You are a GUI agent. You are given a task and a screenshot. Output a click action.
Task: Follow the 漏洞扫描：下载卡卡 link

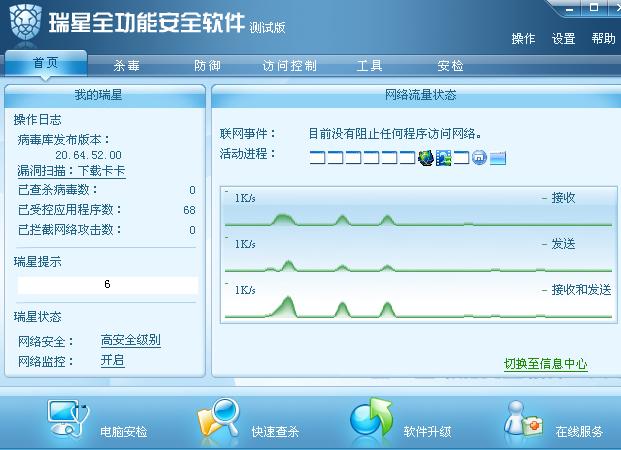coord(71,171)
